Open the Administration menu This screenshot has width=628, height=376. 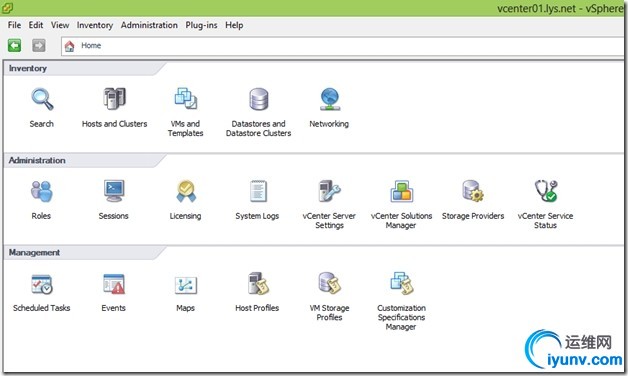pyautogui.click(x=149, y=25)
